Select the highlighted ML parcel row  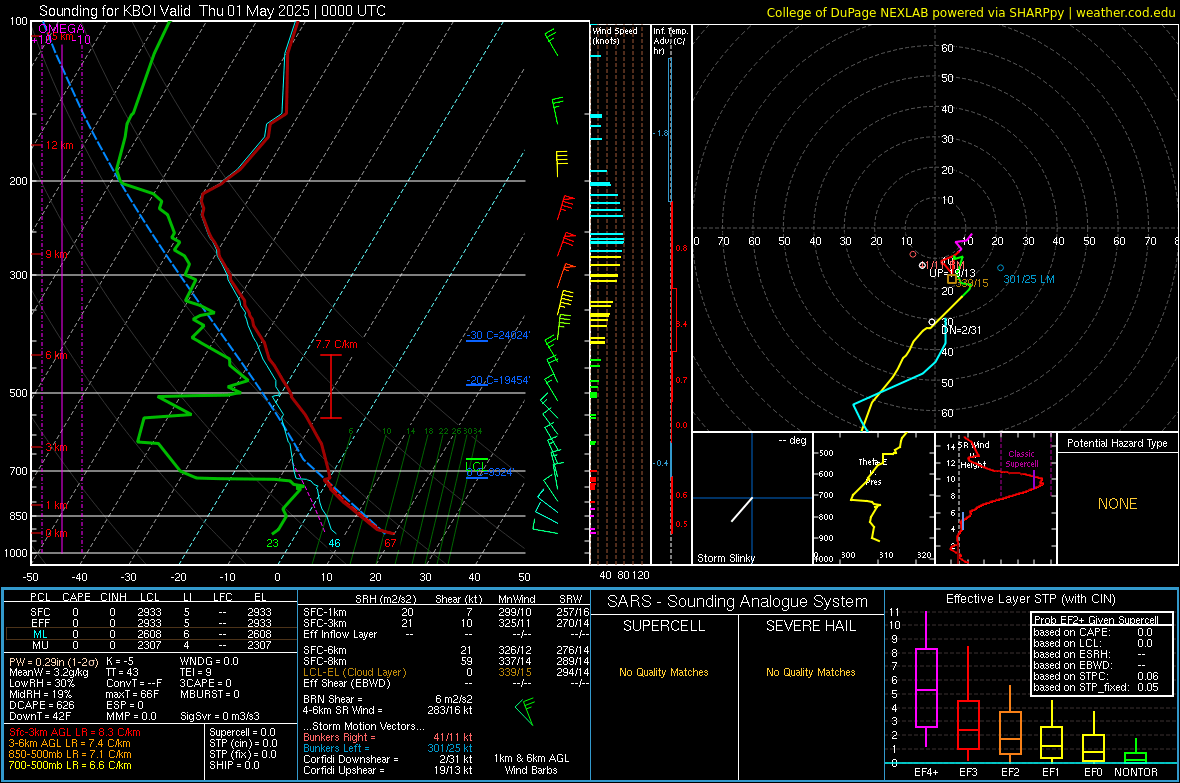click(x=151, y=634)
